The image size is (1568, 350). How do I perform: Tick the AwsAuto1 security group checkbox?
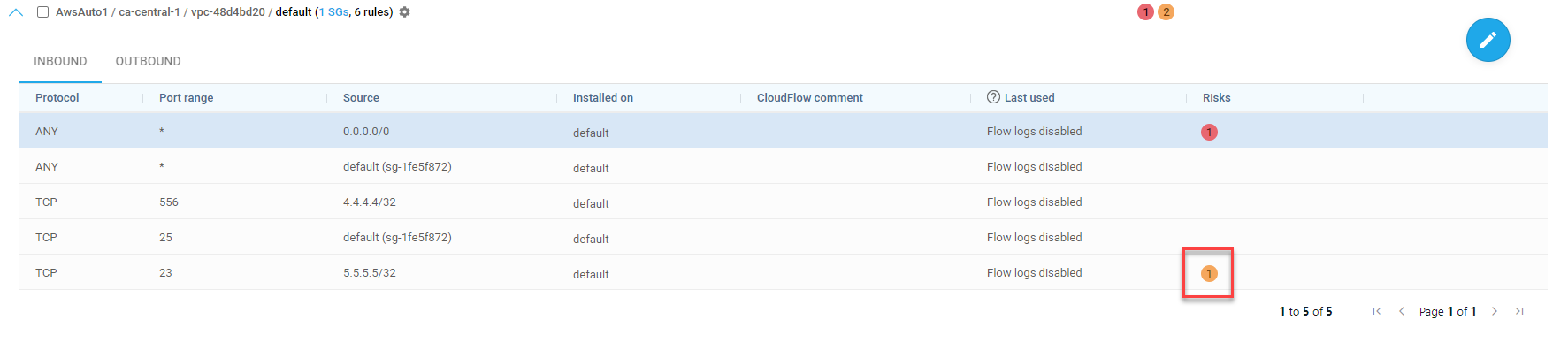pyautogui.click(x=42, y=12)
